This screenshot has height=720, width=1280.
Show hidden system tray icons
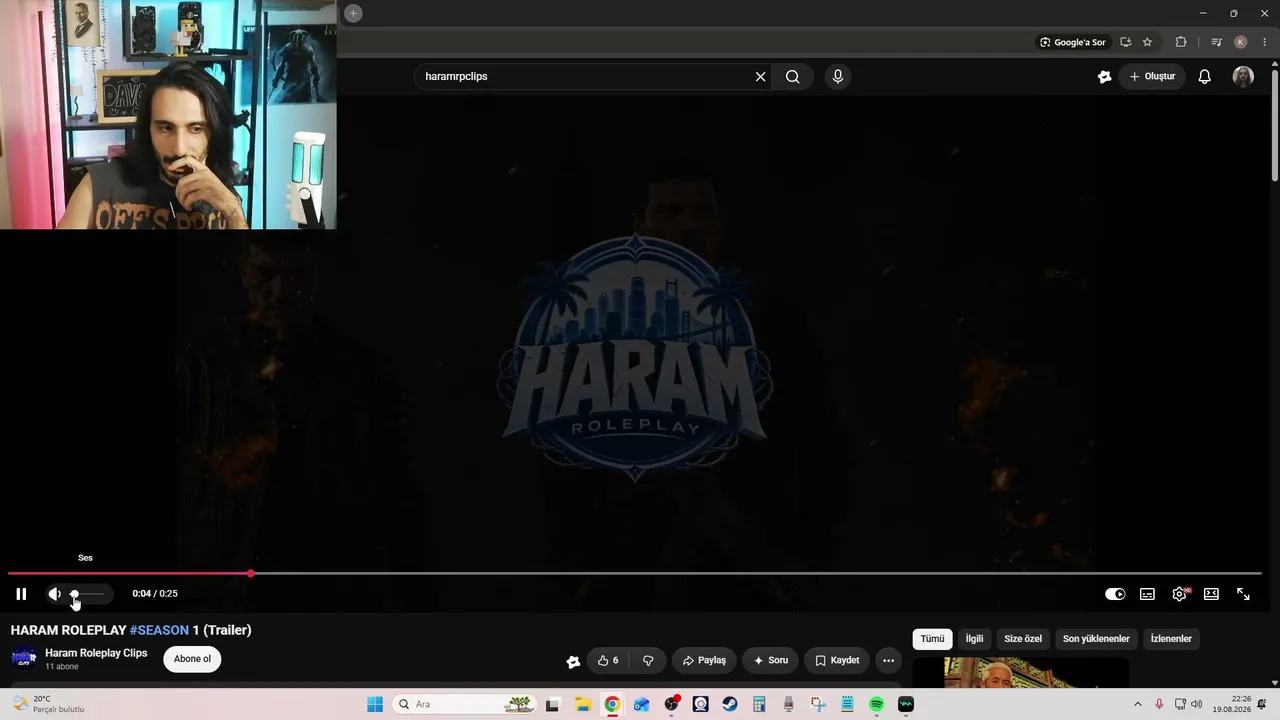(1137, 704)
